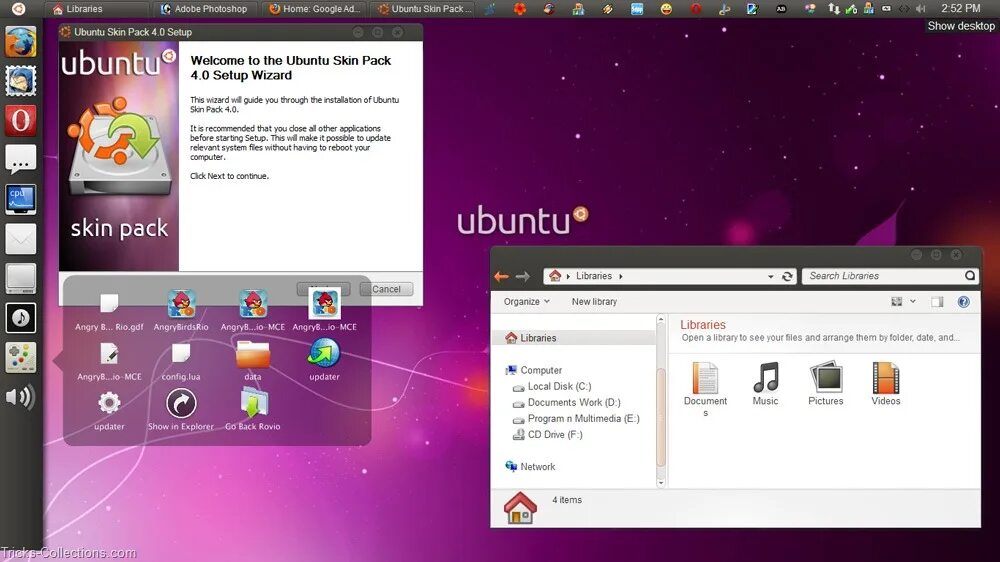The height and width of the screenshot is (562, 1000).
Task: Open the game controller dock icon
Action: [x=20, y=357]
